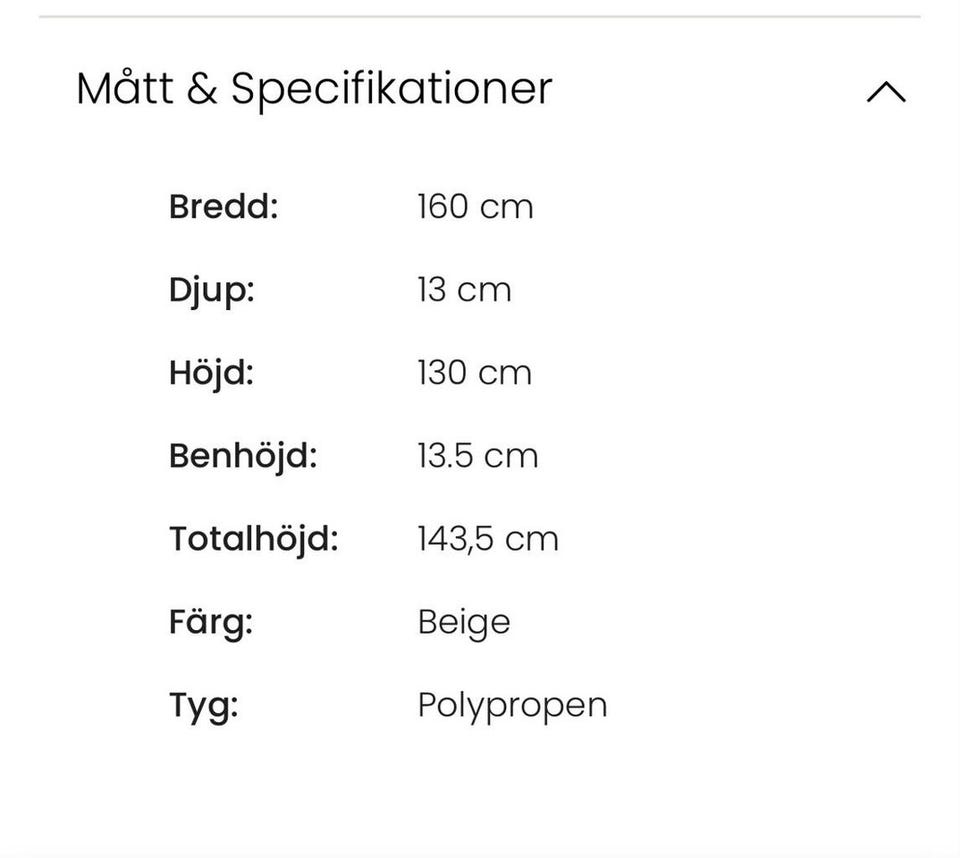Click the 130 cm height value
960x858 pixels.
click(x=474, y=373)
